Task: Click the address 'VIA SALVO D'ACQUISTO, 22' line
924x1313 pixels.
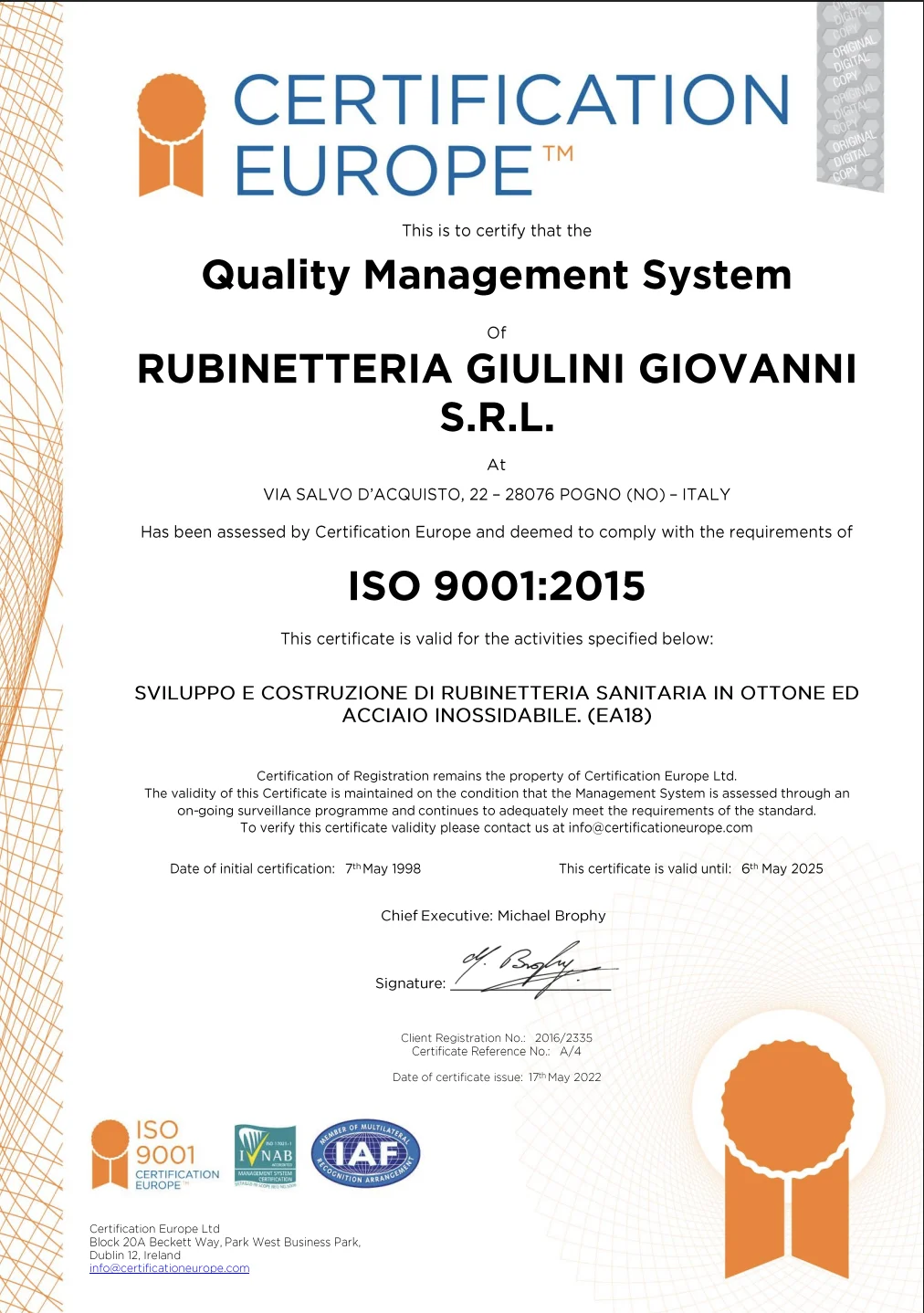Action: click(x=497, y=494)
